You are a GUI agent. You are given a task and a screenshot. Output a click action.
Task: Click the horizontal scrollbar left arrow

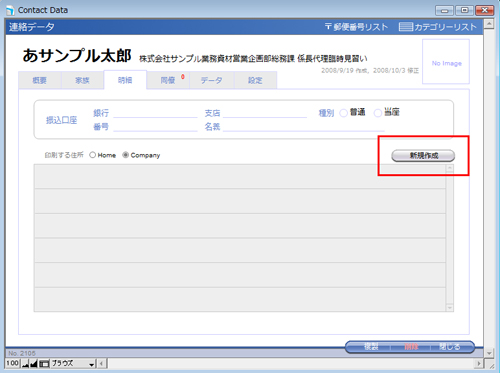coord(101,363)
